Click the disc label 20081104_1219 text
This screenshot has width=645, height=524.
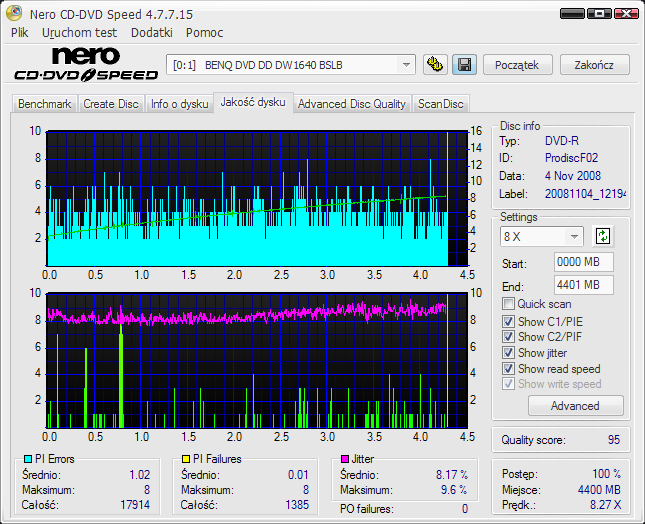(585, 193)
